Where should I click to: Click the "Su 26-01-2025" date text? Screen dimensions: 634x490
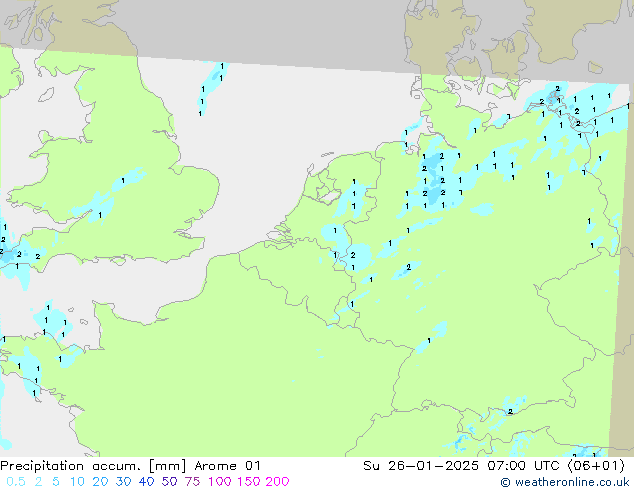pyautogui.click(x=421, y=466)
